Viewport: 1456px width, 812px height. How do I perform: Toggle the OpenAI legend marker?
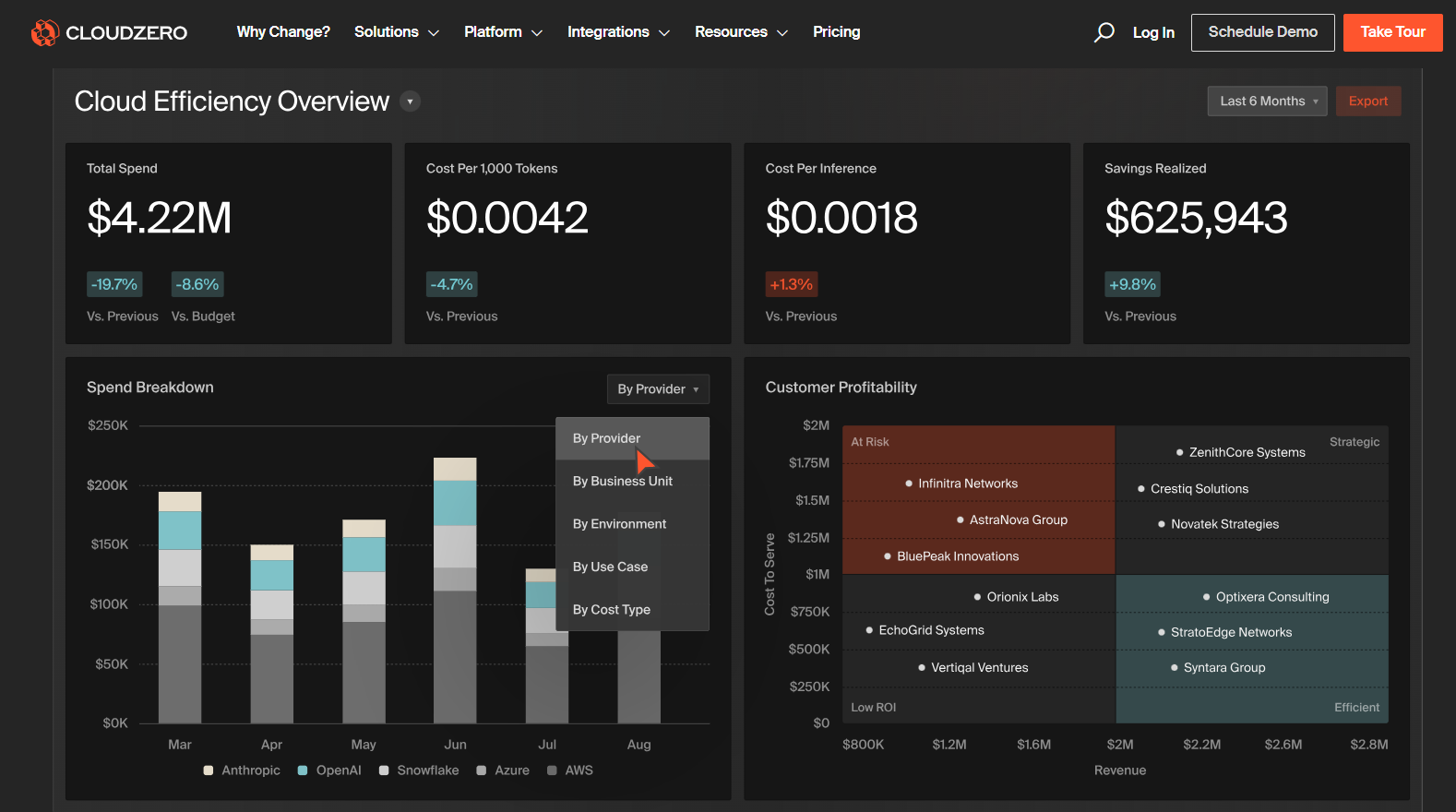point(303,770)
